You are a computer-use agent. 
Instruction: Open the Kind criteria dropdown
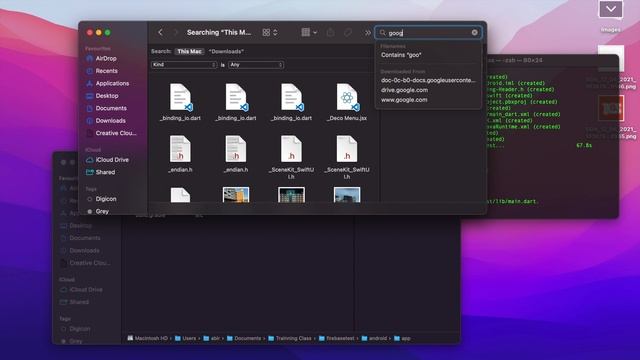point(184,64)
